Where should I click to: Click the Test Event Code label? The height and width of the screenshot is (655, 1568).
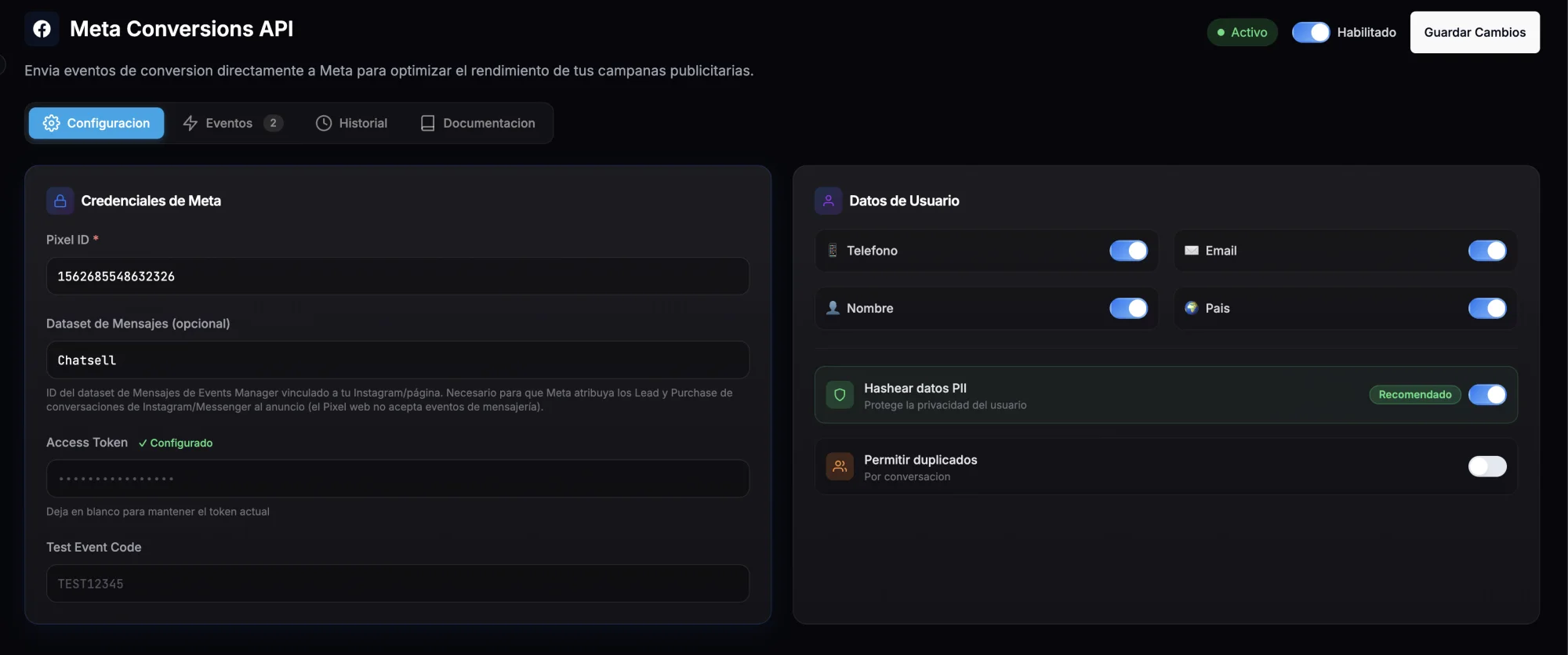coord(94,548)
